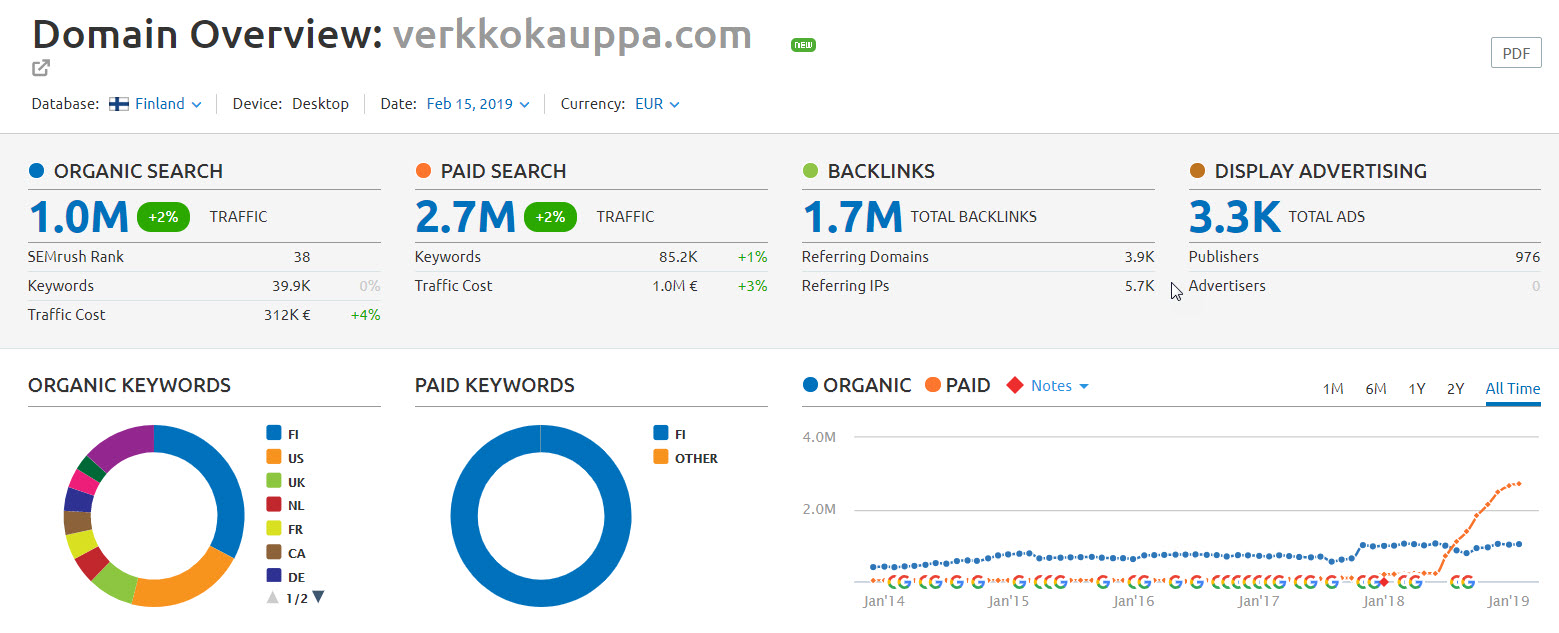The image size is (1559, 633).
Task: Open the 39.9K organic keywords link
Action: coord(291,286)
